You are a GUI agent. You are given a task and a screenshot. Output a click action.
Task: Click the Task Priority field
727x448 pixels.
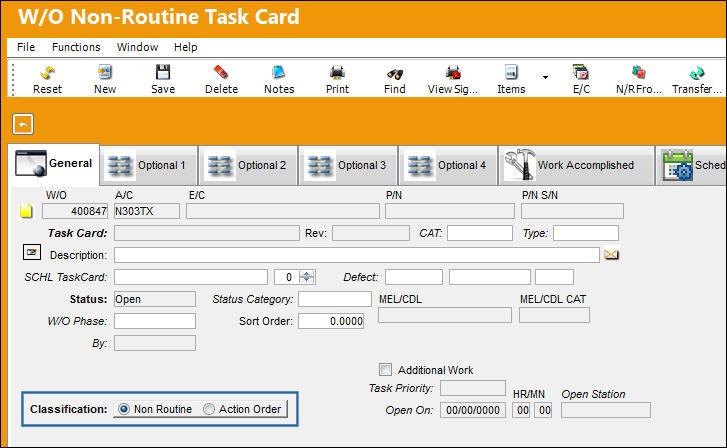[473, 388]
